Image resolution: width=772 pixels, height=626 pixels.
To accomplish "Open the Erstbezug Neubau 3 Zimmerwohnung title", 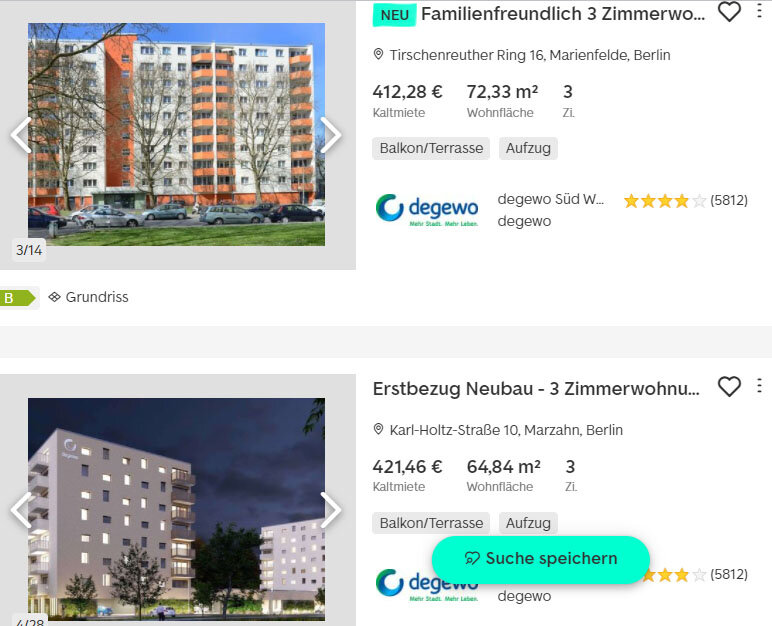I will 536,389.
